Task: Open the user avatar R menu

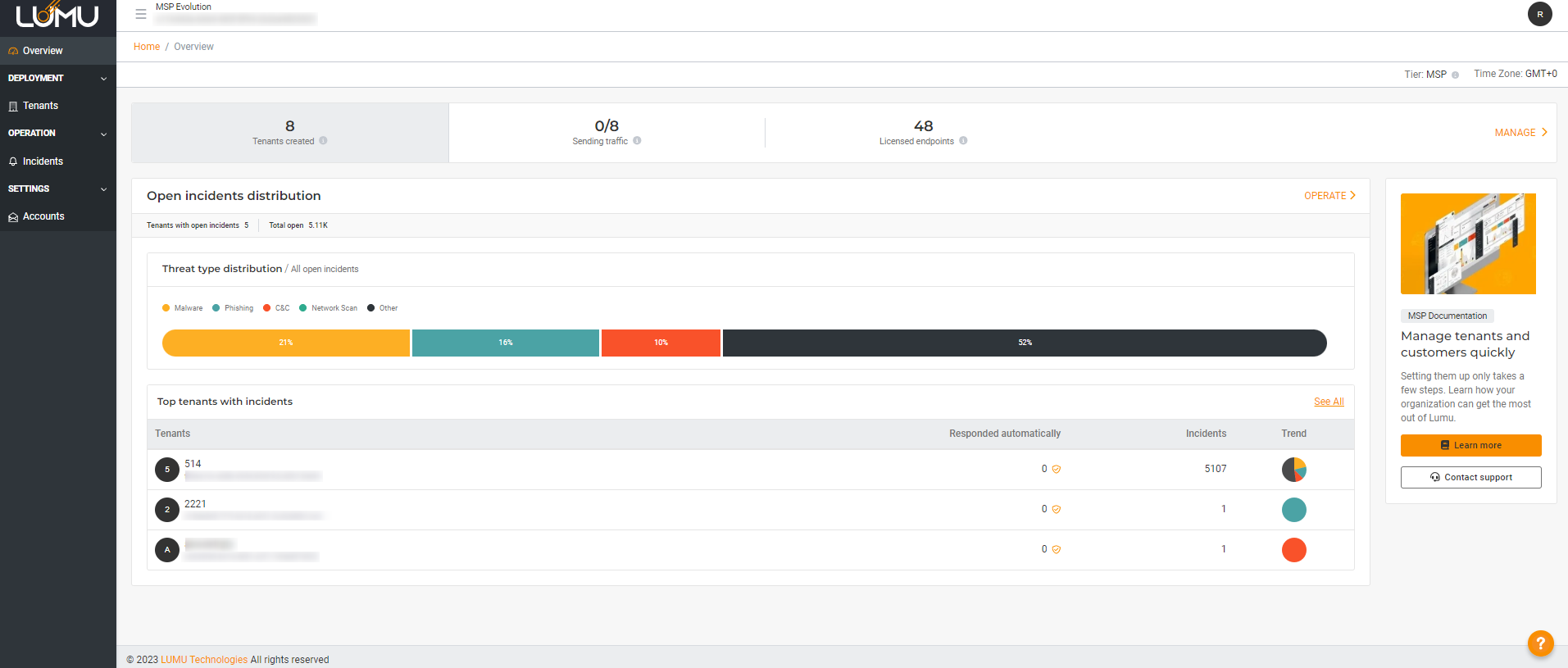Action: tap(1539, 14)
